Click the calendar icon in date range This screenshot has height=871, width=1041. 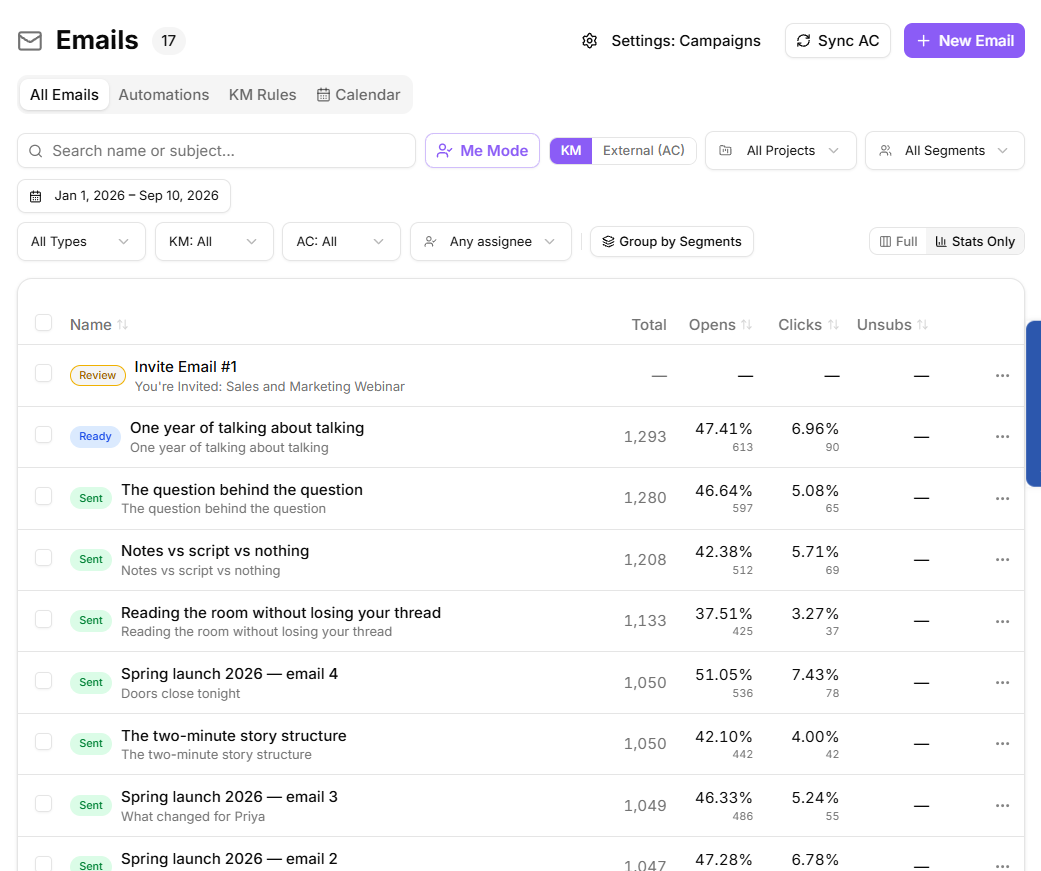36,197
